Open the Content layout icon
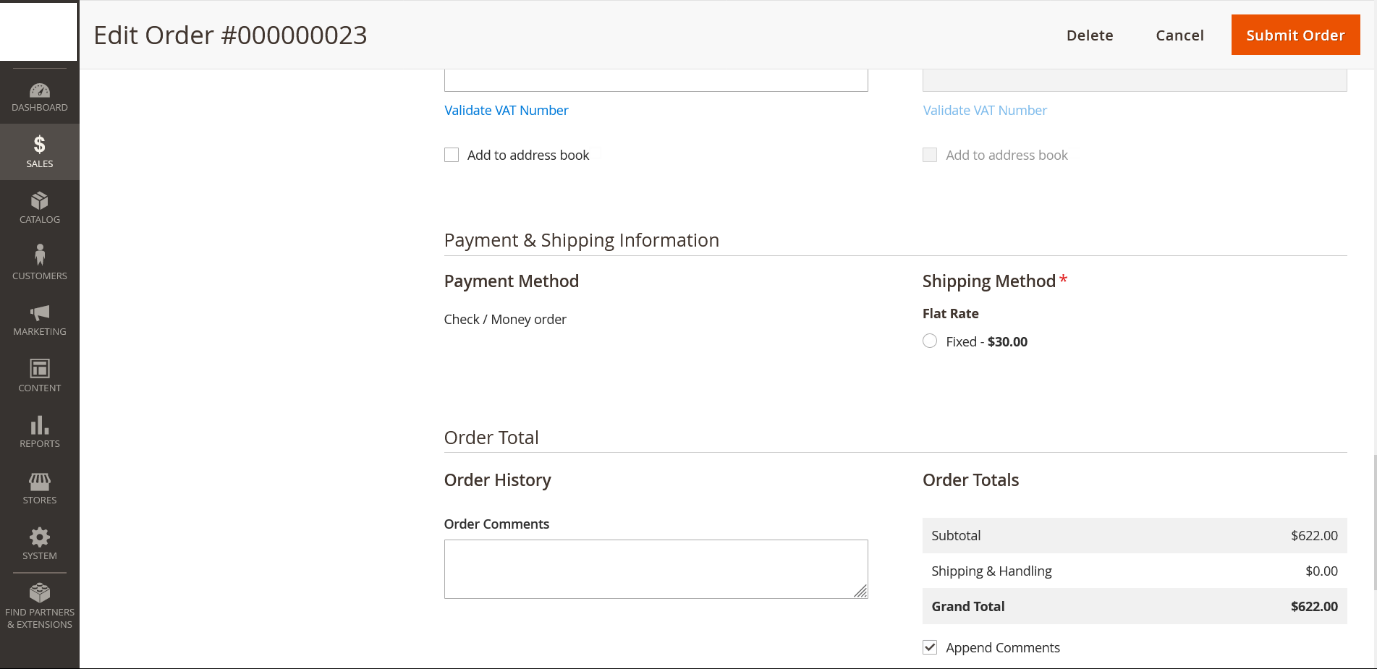 40,370
